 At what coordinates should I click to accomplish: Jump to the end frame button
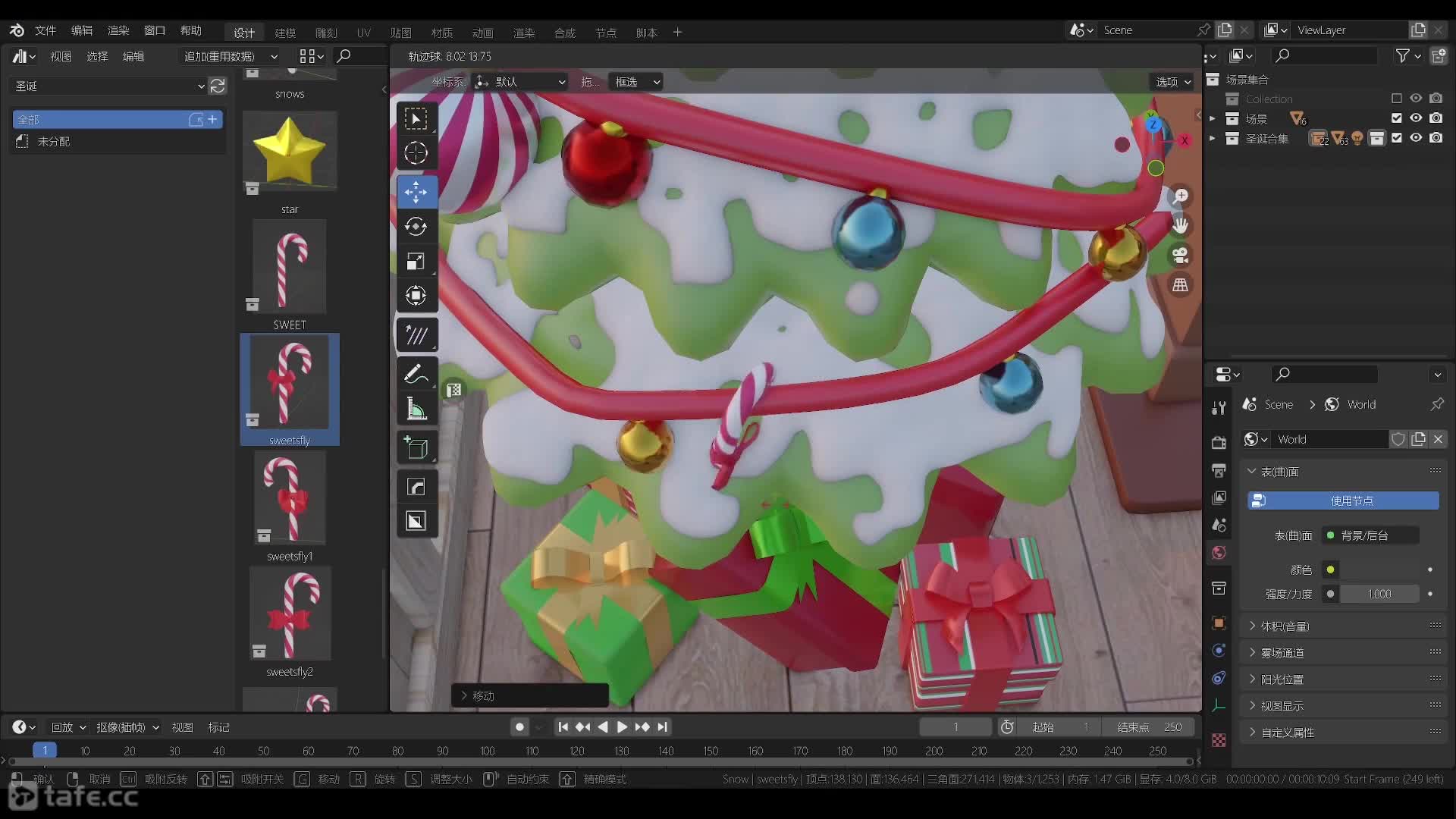[662, 727]
